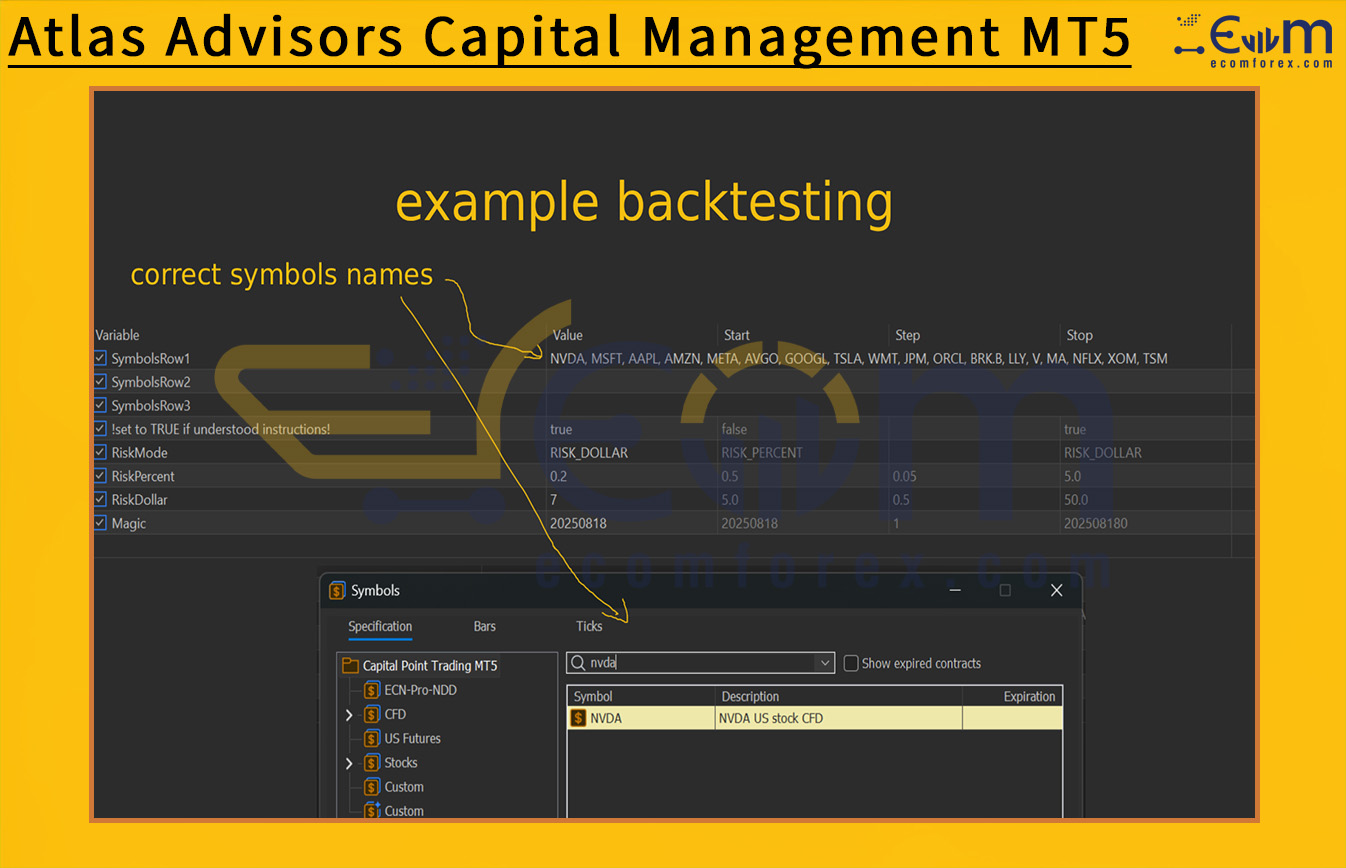The height and width of the screenshot is (868, 1346).
Task: Click the search magnifier icon
Action: pos(578,663)
